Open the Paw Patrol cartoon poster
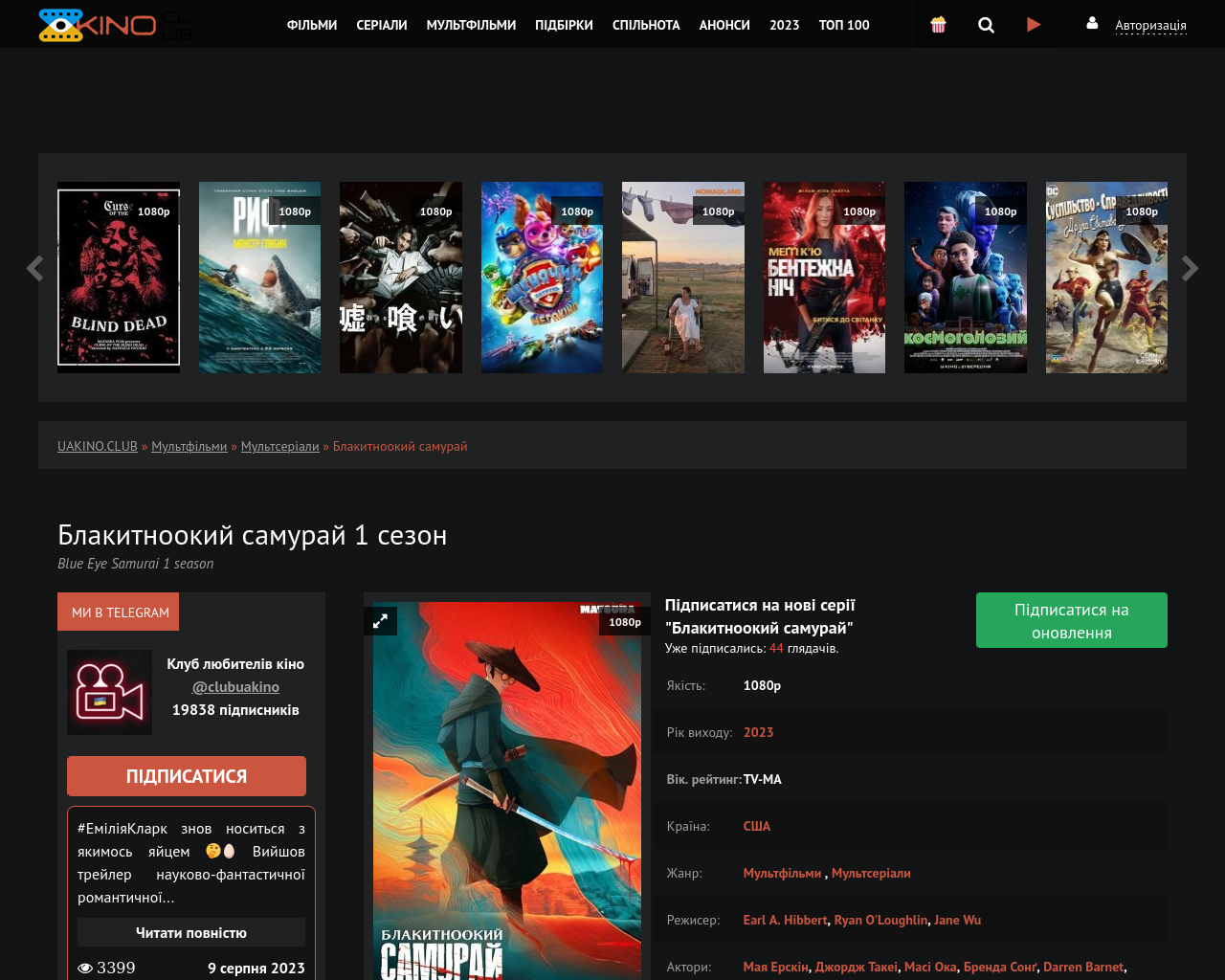 coord(542,278)
